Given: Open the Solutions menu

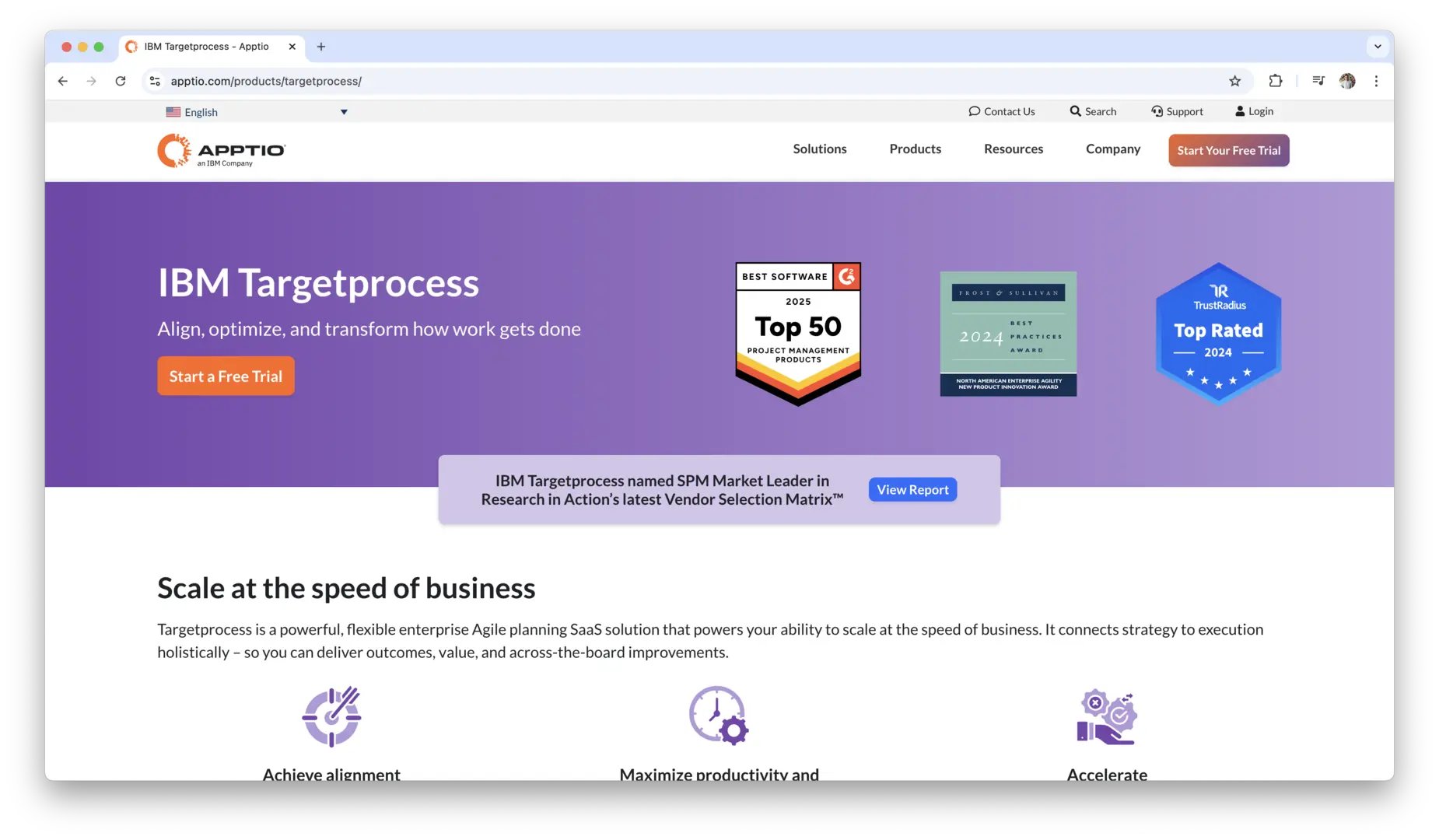Looking at the screenshot, I should 819,149.
